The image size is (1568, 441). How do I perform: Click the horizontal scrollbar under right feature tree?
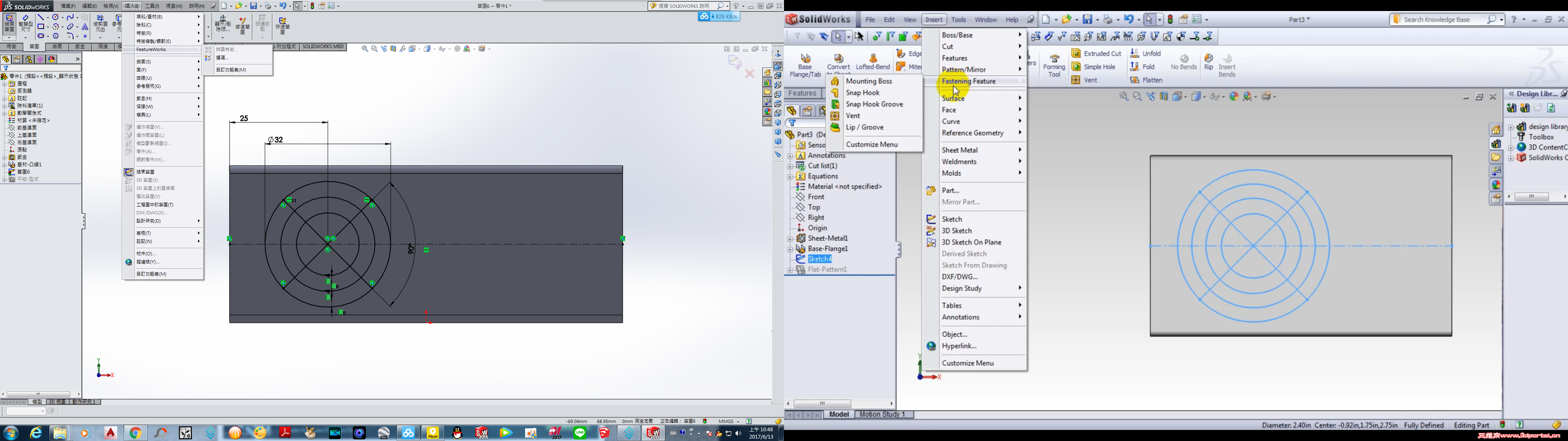[x=840, y=404]
